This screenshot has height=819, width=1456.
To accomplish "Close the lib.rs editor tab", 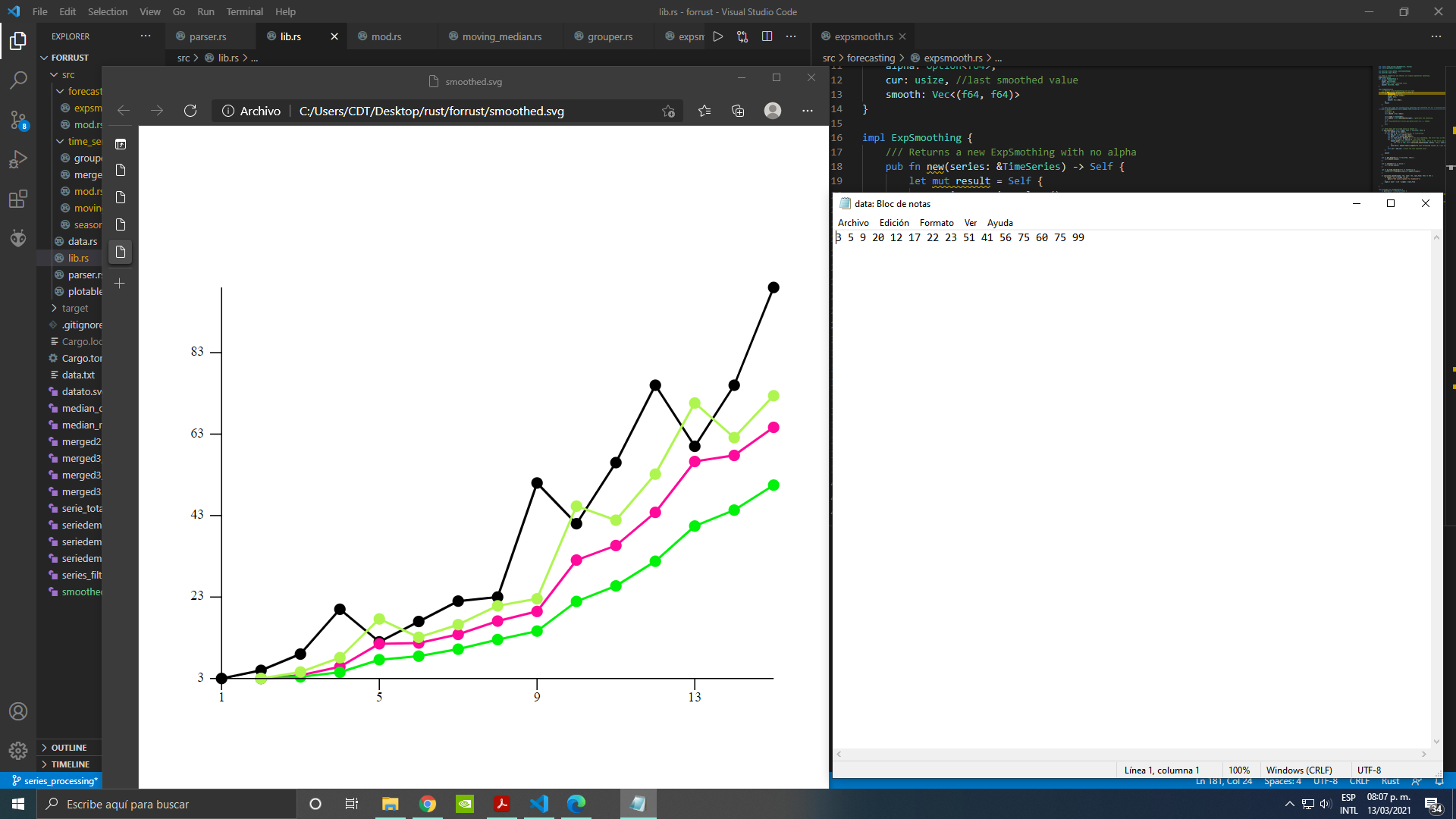I will pyautogui.click(x=334, y=36).
